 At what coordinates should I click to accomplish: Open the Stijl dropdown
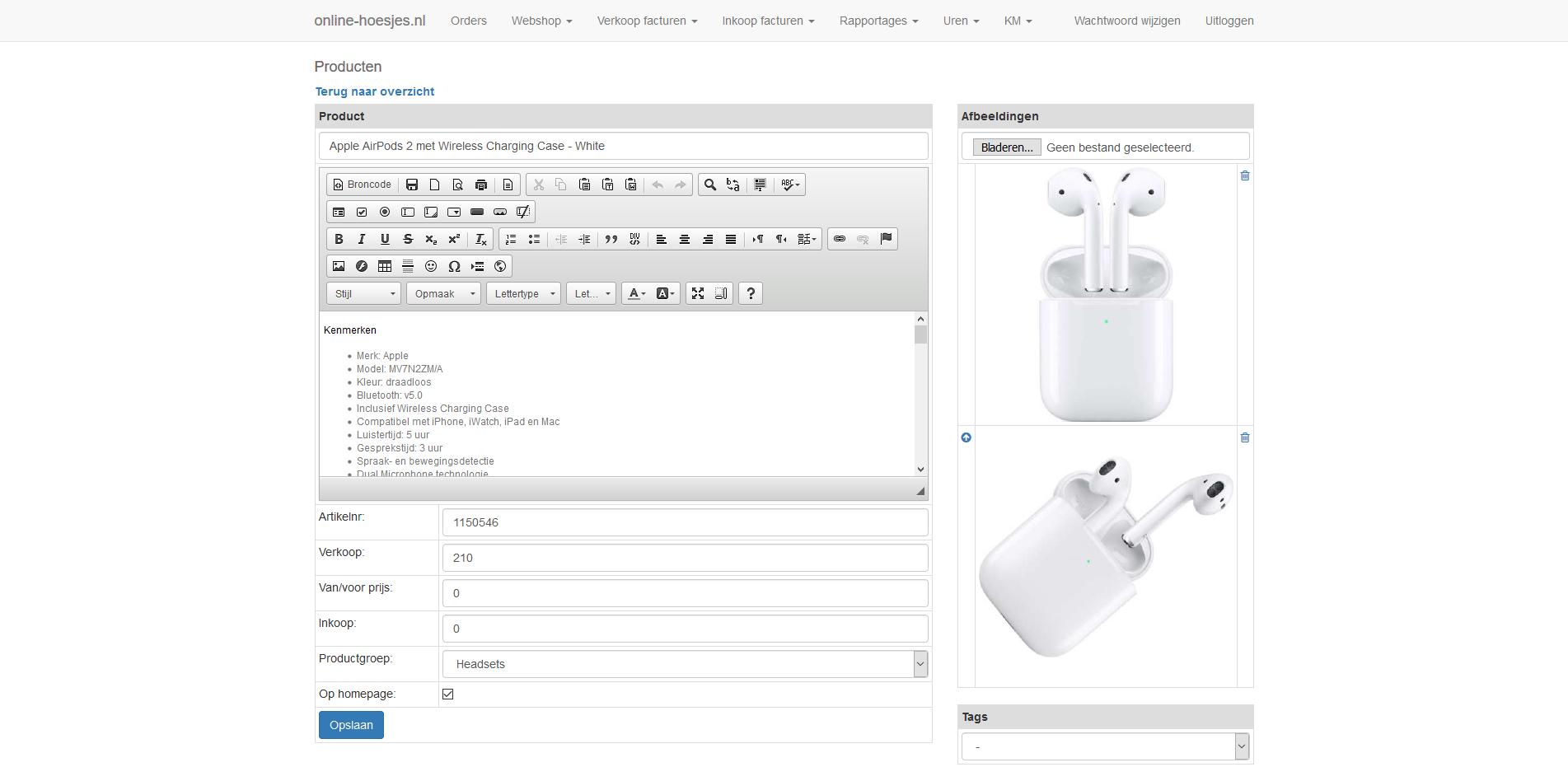click(x=364, y=293)
